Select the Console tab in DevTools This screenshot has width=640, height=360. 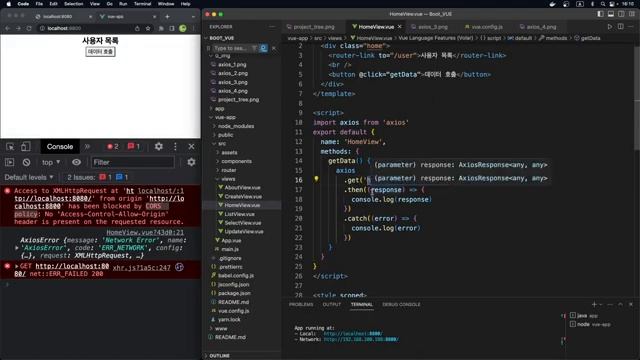60,147
